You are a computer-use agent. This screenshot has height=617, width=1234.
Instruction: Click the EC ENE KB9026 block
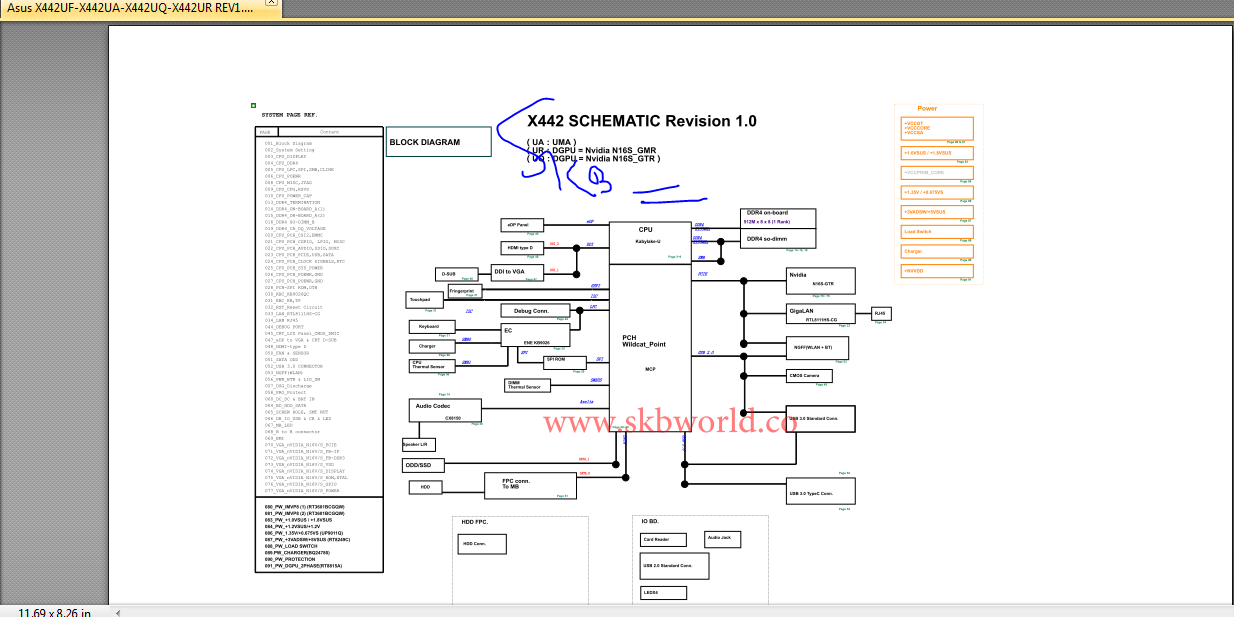click(535, 335)
